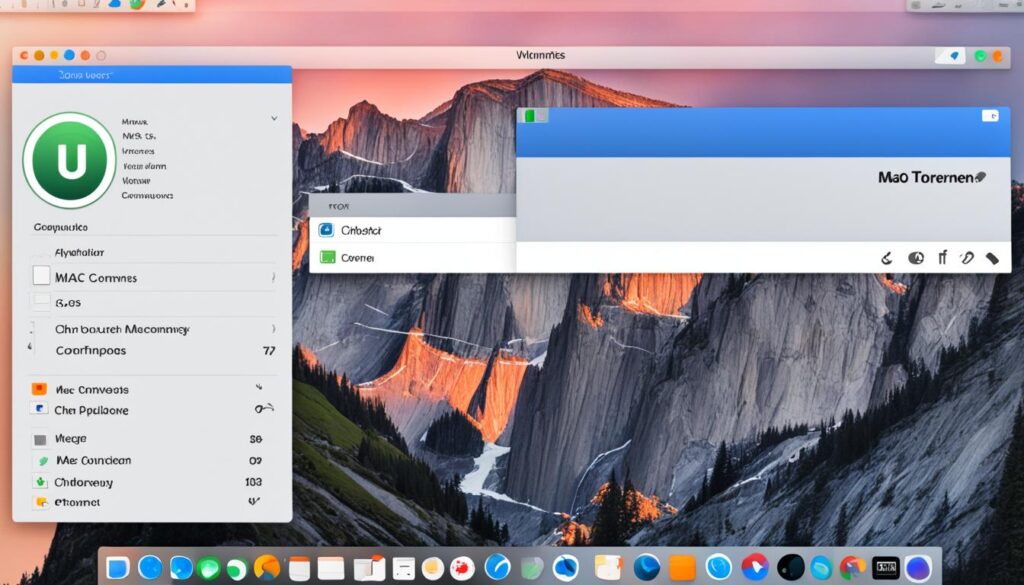1024x585 pixels.
Task: Toggle the MAC Comnves checkbox in the sidebar
Action: tap(40, 277)
